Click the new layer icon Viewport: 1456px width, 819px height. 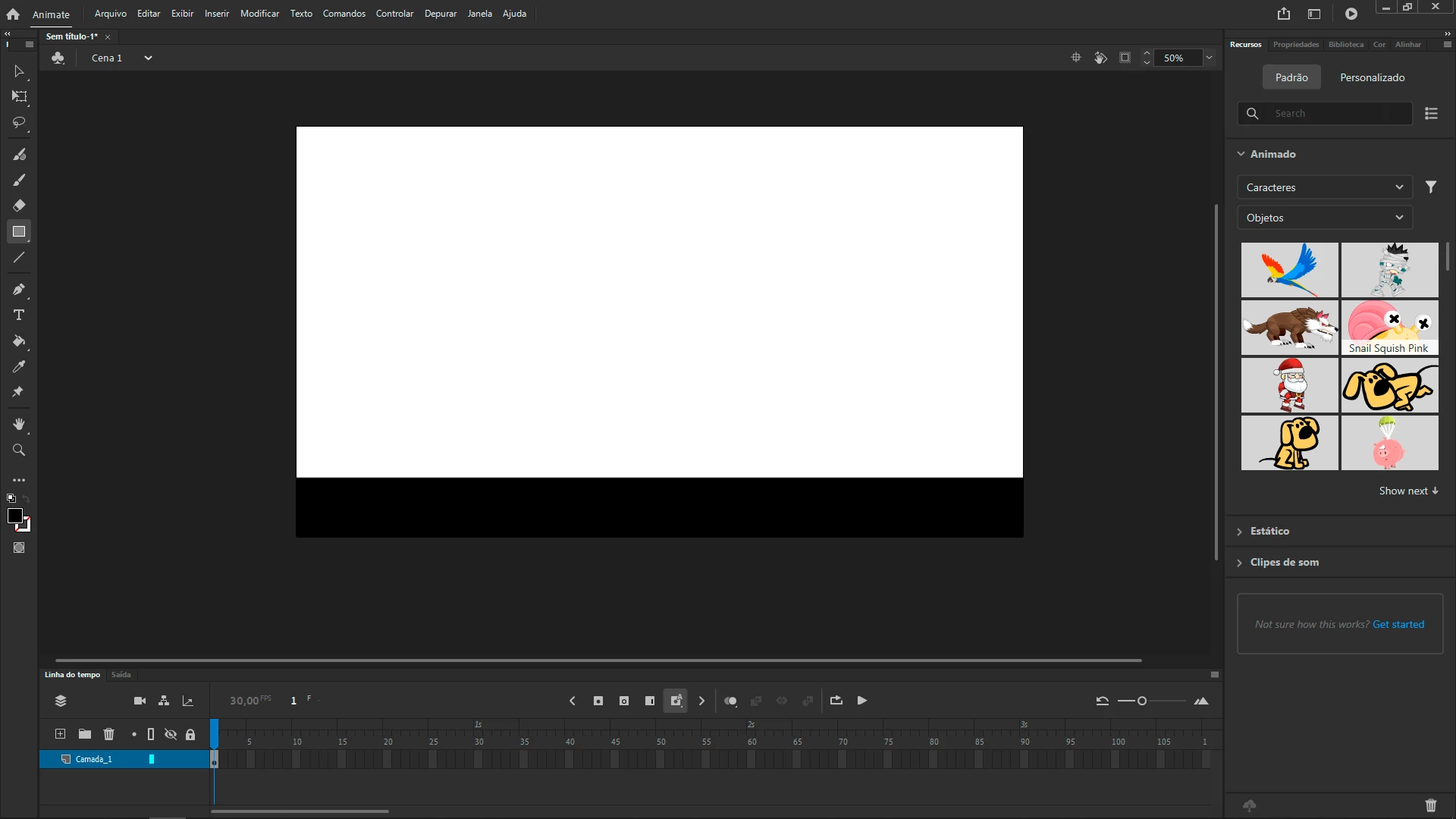click(60, 734)
